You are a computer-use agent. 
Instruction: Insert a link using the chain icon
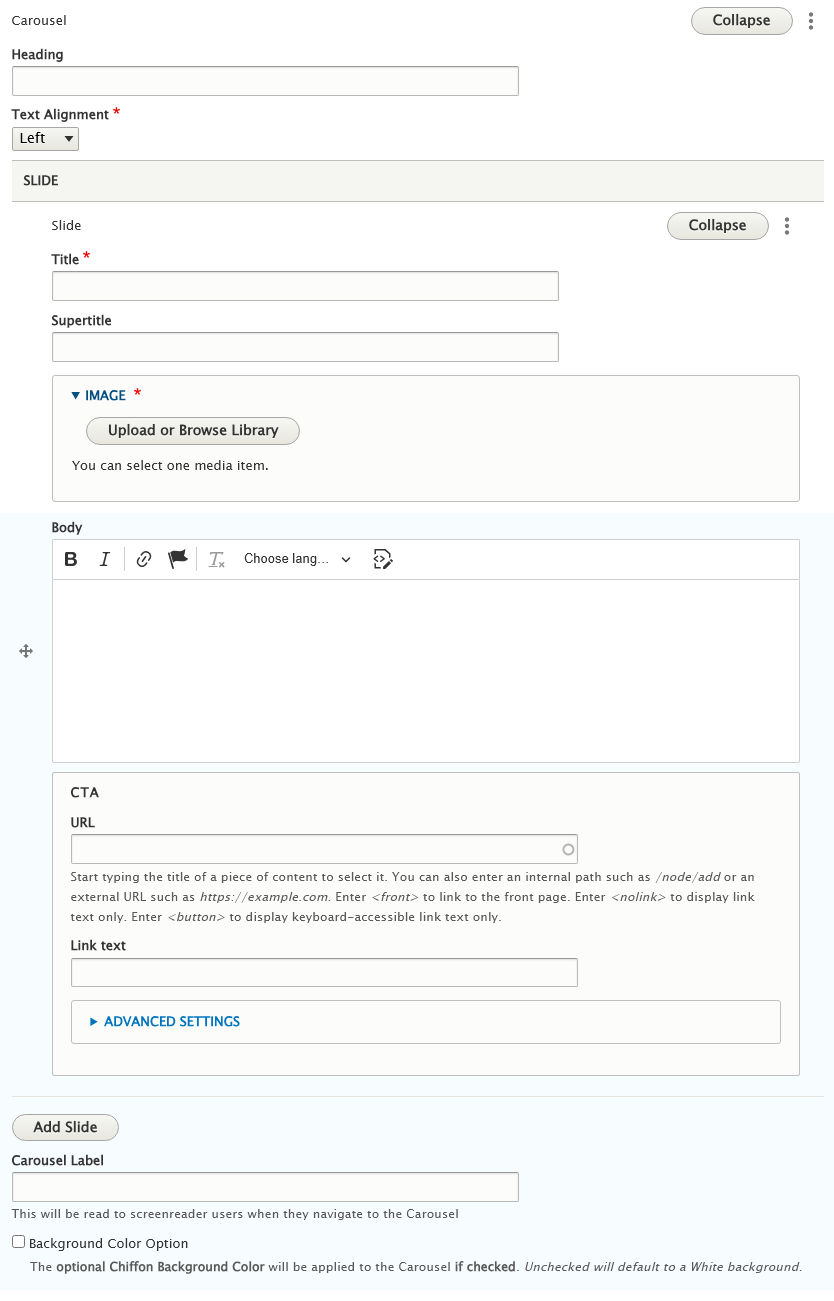pyautogui.click(x=144, y=559)
